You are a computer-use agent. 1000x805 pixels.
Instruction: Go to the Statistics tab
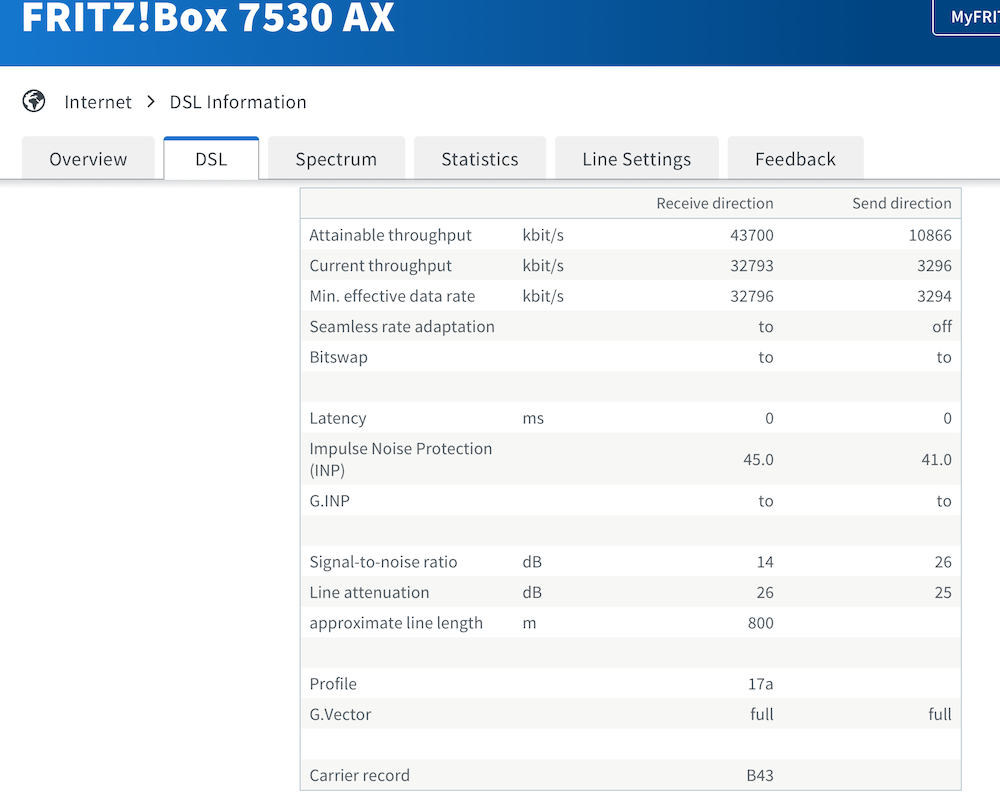coord(480,158)
